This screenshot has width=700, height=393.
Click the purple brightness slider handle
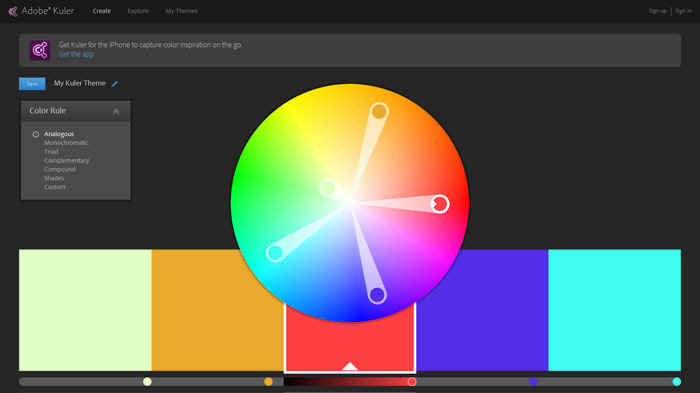[x=533, y=381]
